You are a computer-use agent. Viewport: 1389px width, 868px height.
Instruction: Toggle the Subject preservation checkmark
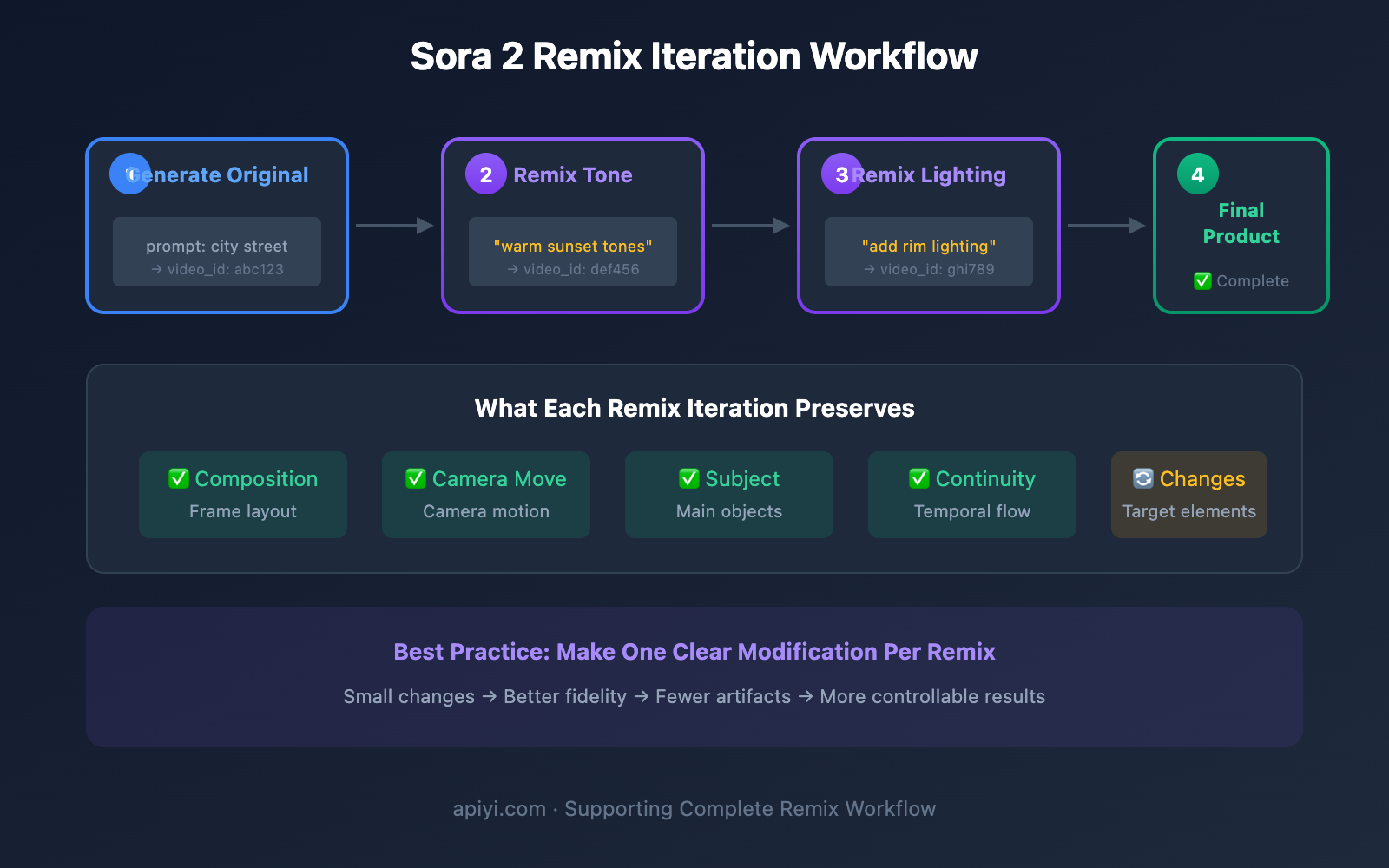coord(688,478)
